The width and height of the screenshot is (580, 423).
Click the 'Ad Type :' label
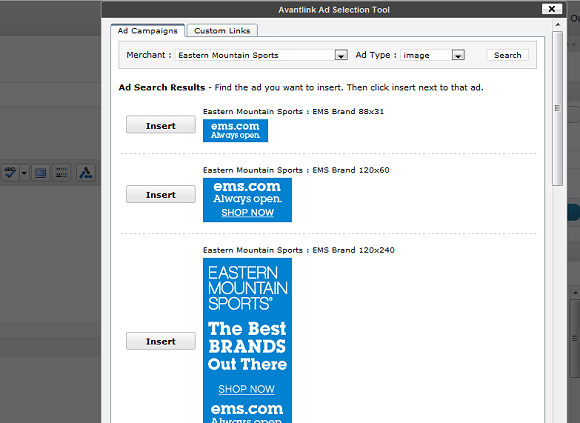tap(376, 55)
